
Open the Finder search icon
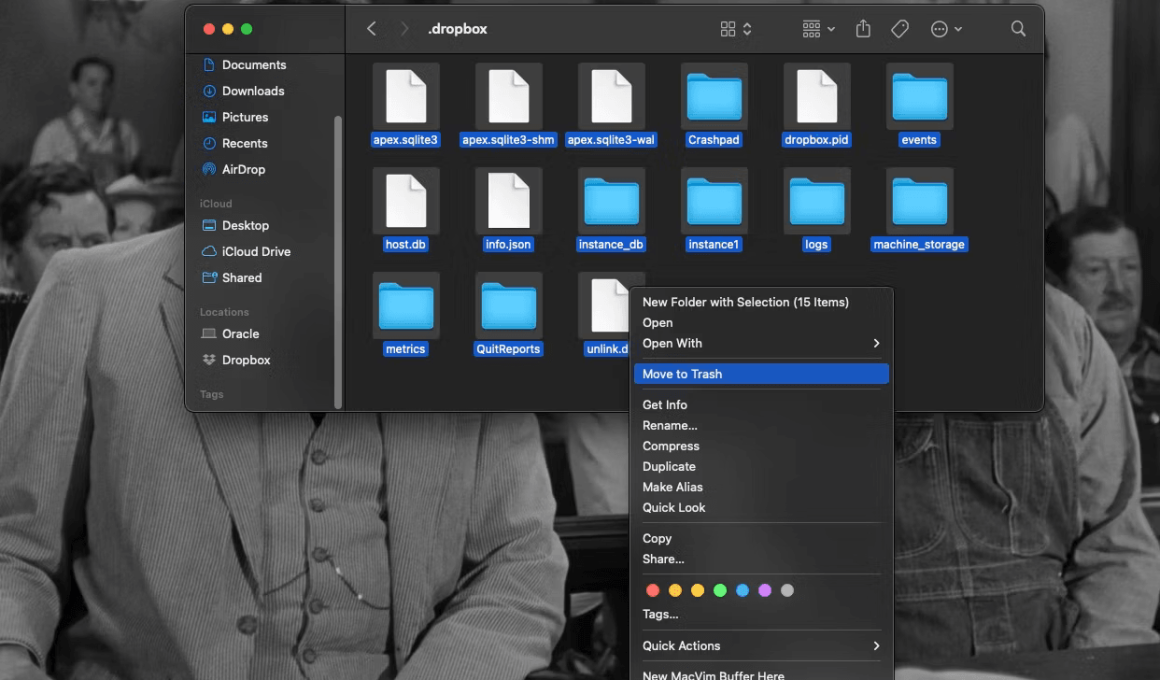(1018, 29)
